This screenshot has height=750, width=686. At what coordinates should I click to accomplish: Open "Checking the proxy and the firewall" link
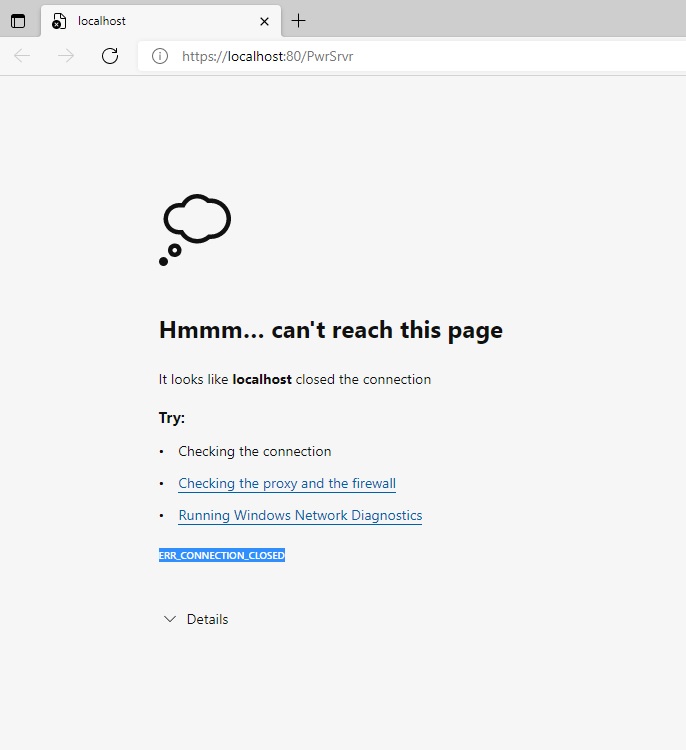(286, 484)
